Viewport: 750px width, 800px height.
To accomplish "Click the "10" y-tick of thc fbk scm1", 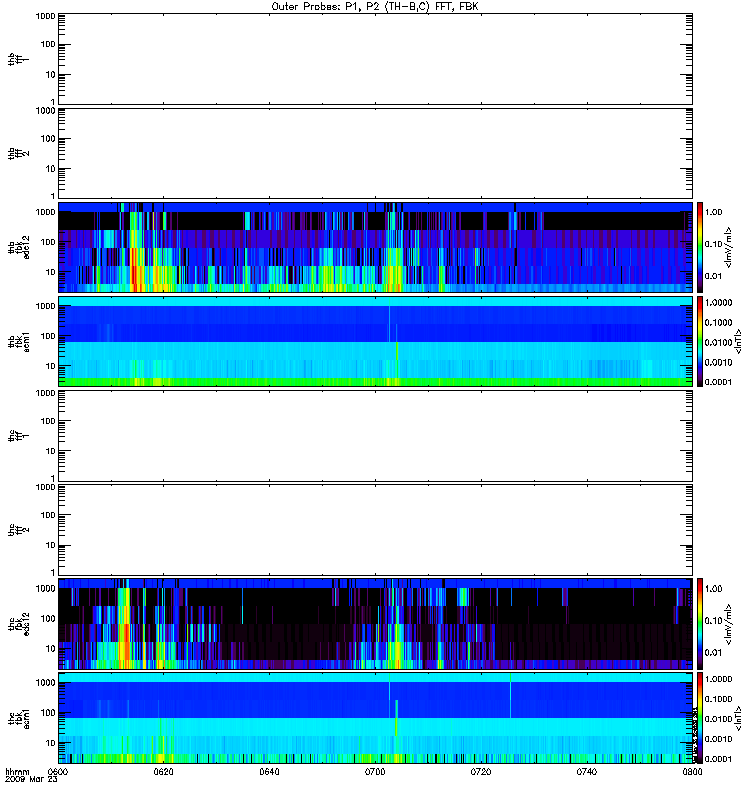I will [x=50, y=743].
